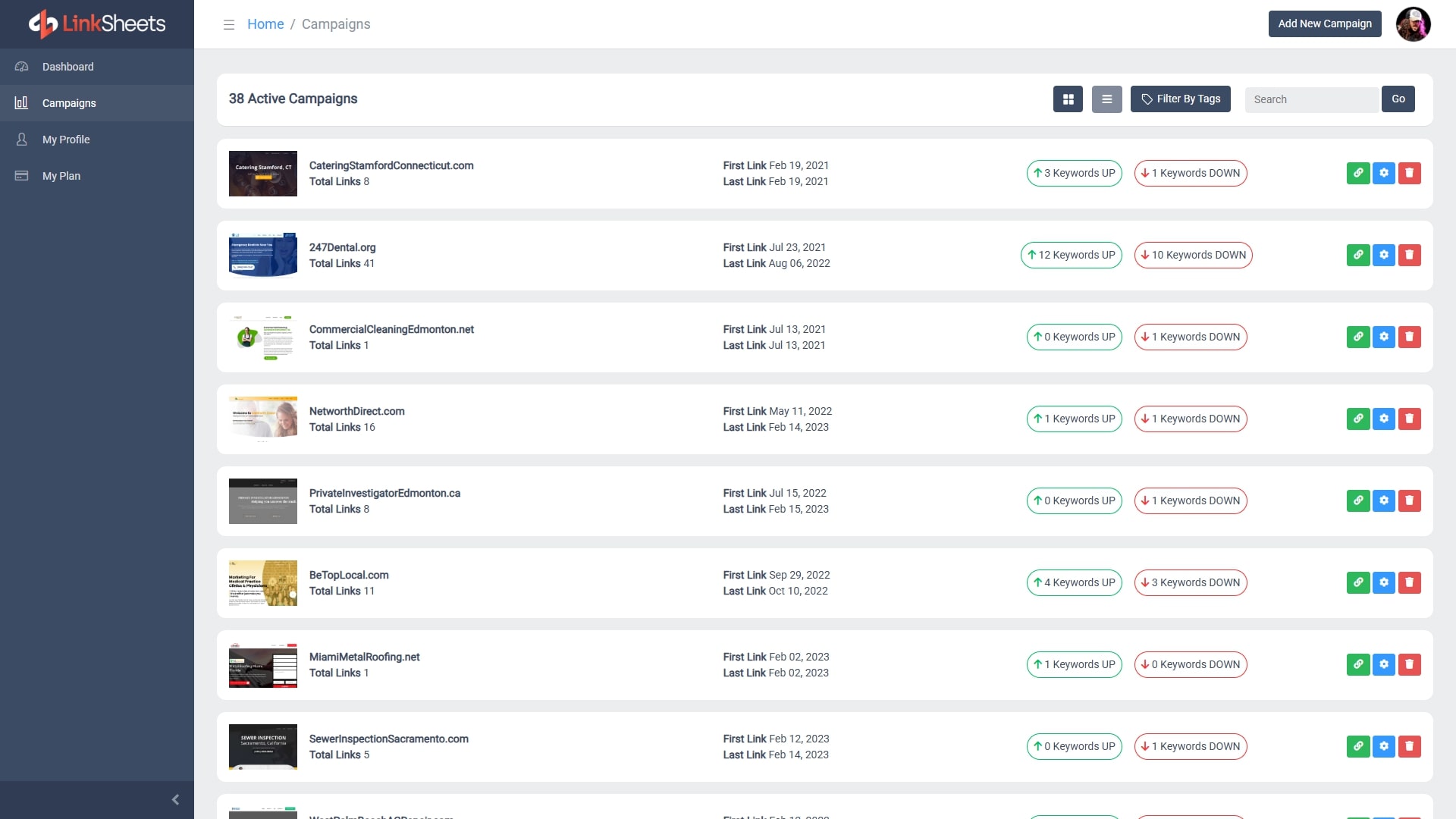Collapse the sidebar with chevron arrow
Viewport: 1456px width, 819px height.
point(175,799)
